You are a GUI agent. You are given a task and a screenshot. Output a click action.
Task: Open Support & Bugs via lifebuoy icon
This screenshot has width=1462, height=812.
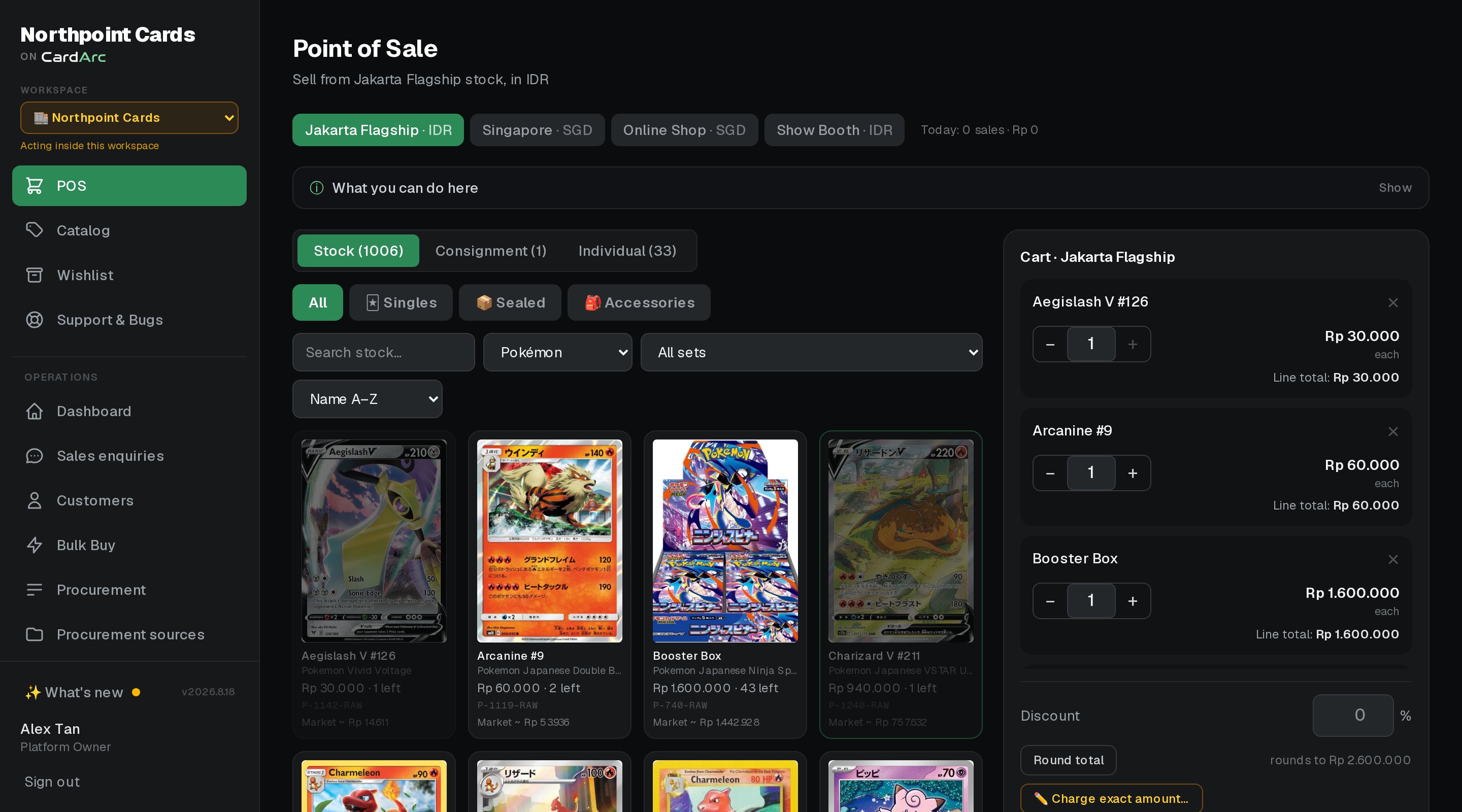tap(35, 319)
